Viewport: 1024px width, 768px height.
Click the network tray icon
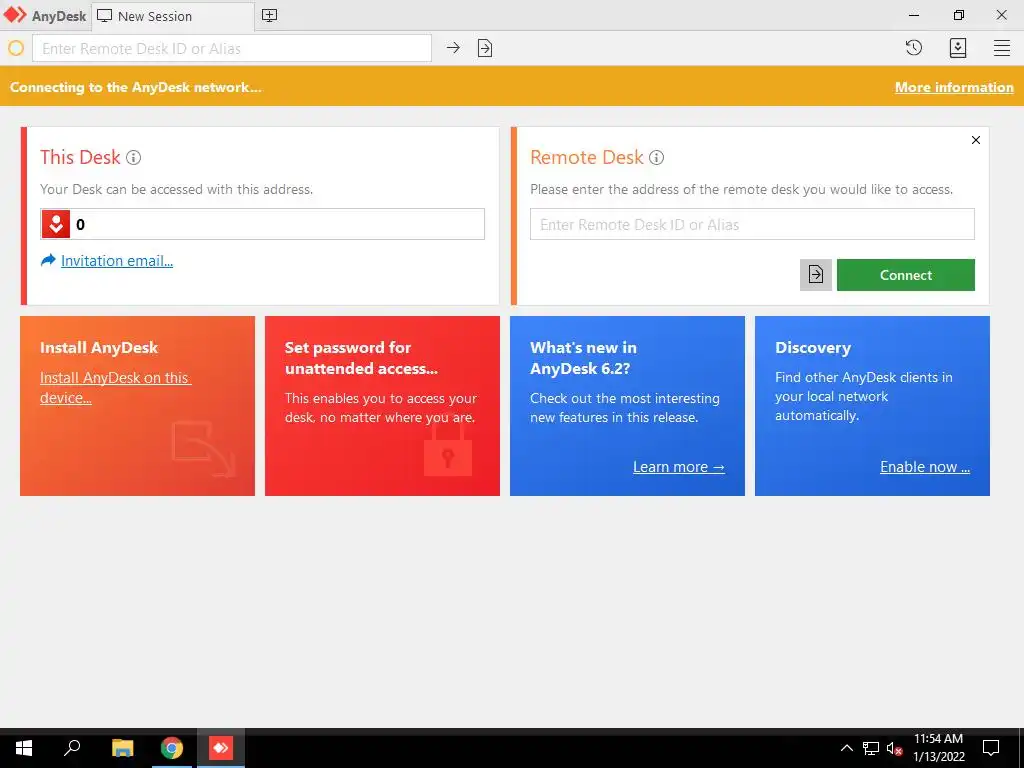(x=871, y=748)
